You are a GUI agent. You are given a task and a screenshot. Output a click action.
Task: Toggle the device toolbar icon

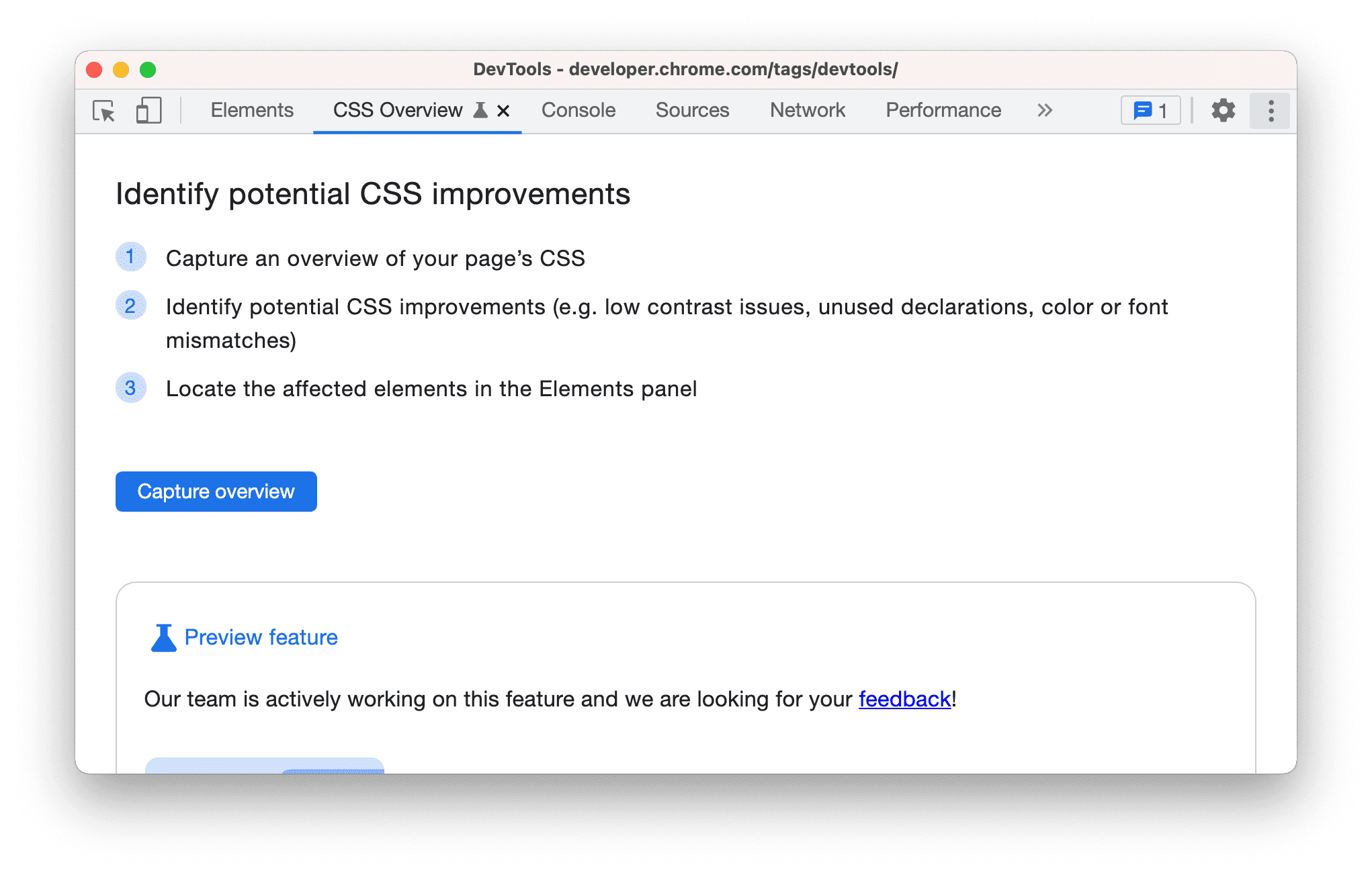pos(147,111)
